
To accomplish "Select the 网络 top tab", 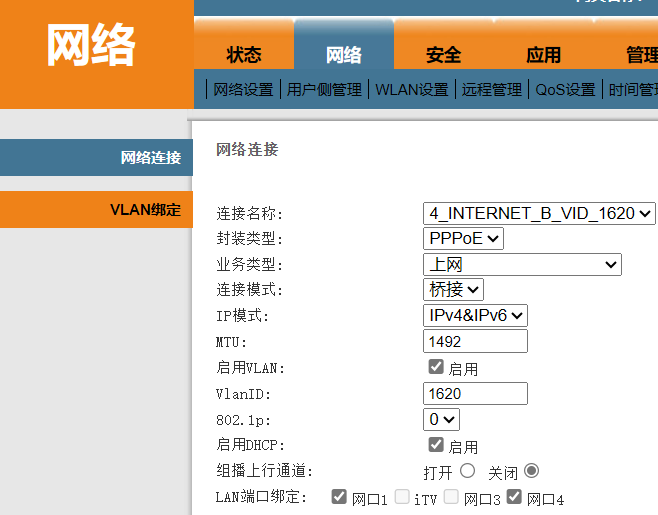I will tap(343, 55).
